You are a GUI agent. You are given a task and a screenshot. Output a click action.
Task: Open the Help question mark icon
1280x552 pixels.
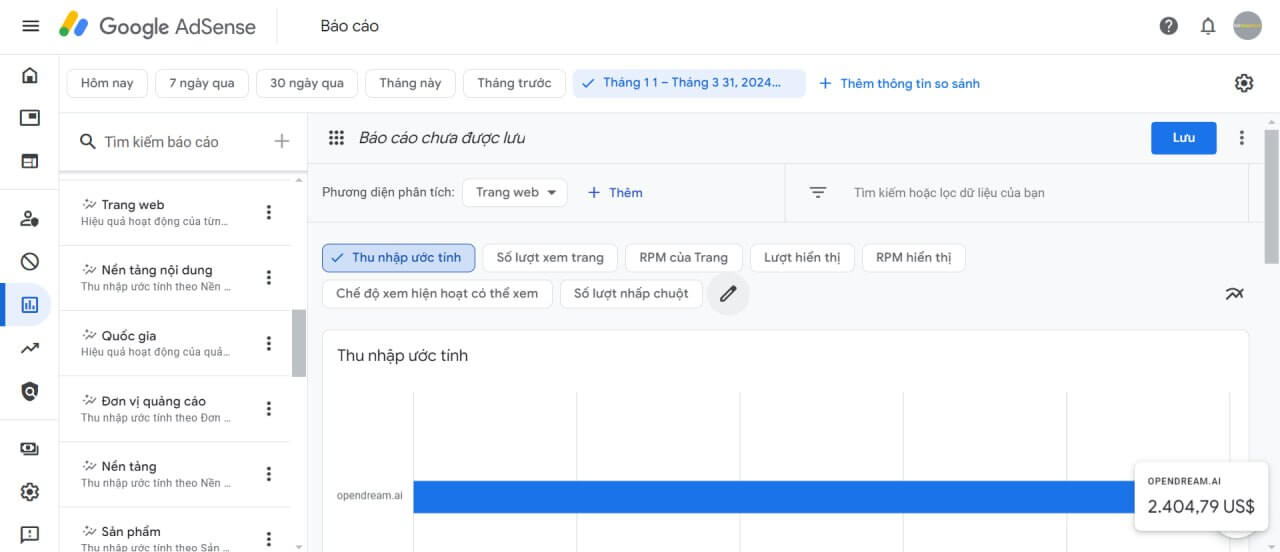click(x=1169, y=26)
